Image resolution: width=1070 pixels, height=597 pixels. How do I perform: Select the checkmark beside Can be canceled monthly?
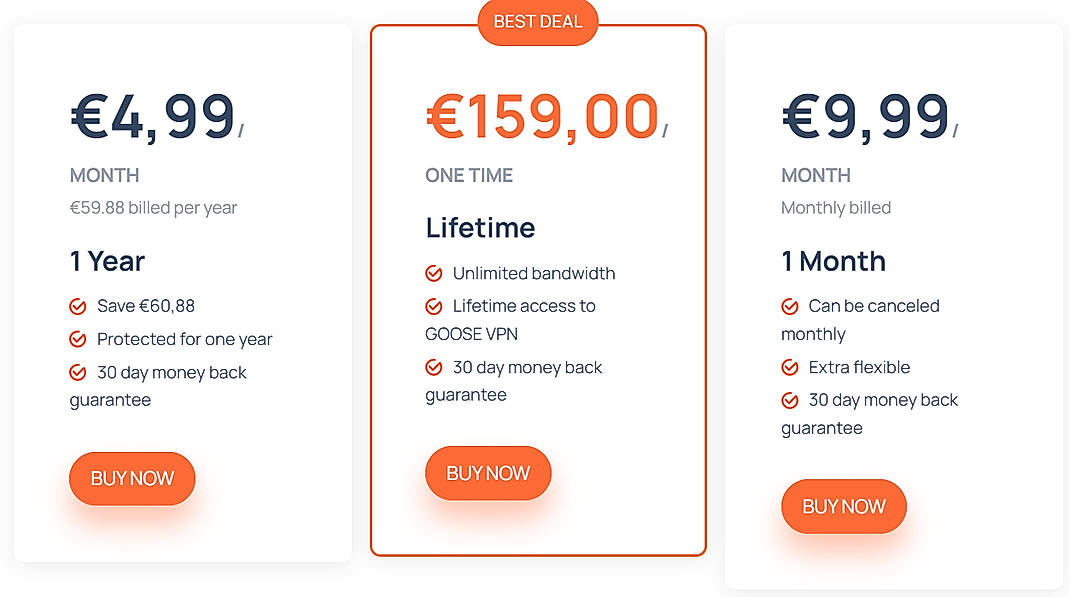[x=790, y=306]
